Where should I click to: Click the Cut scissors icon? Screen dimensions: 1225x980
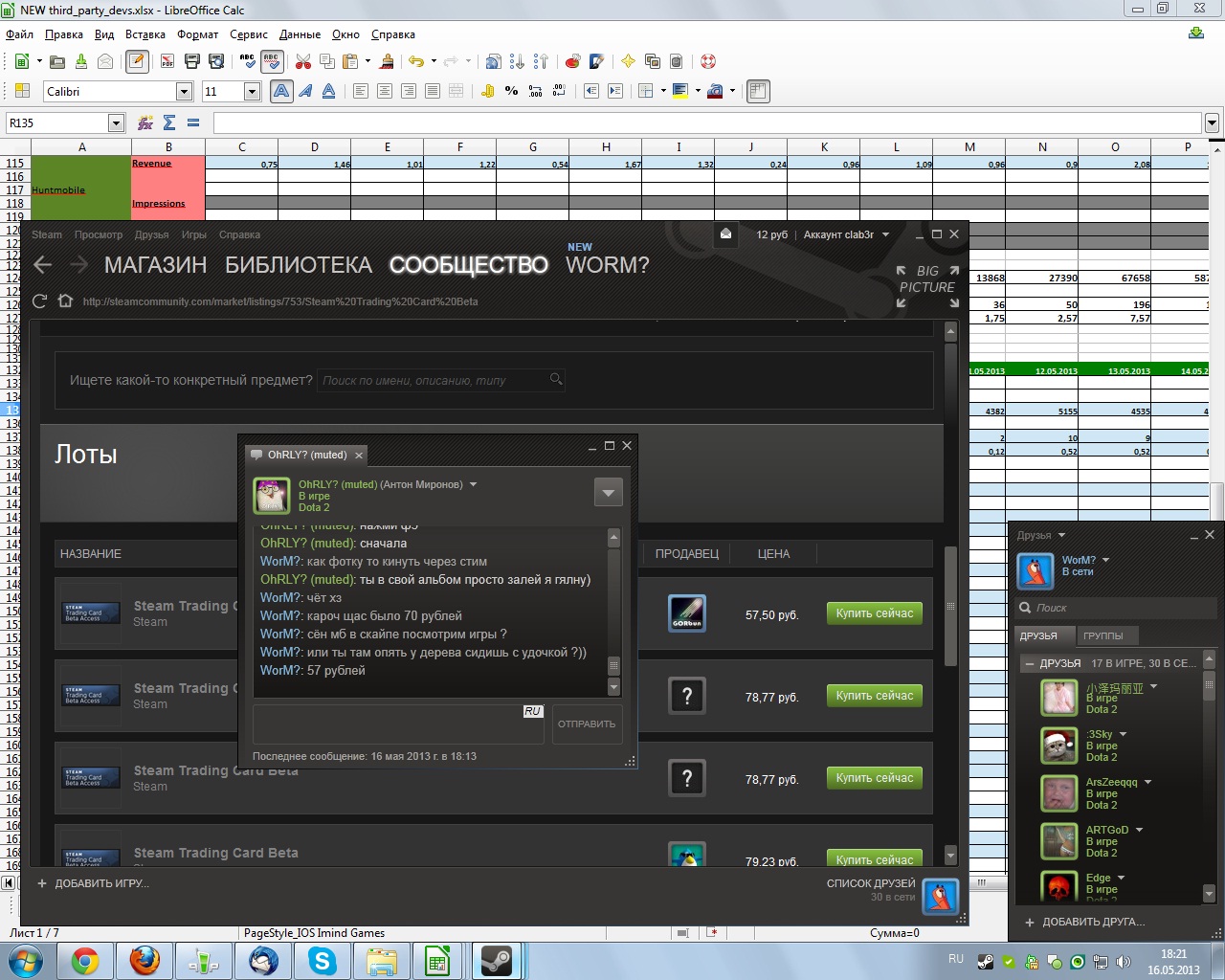click(303, 61)
